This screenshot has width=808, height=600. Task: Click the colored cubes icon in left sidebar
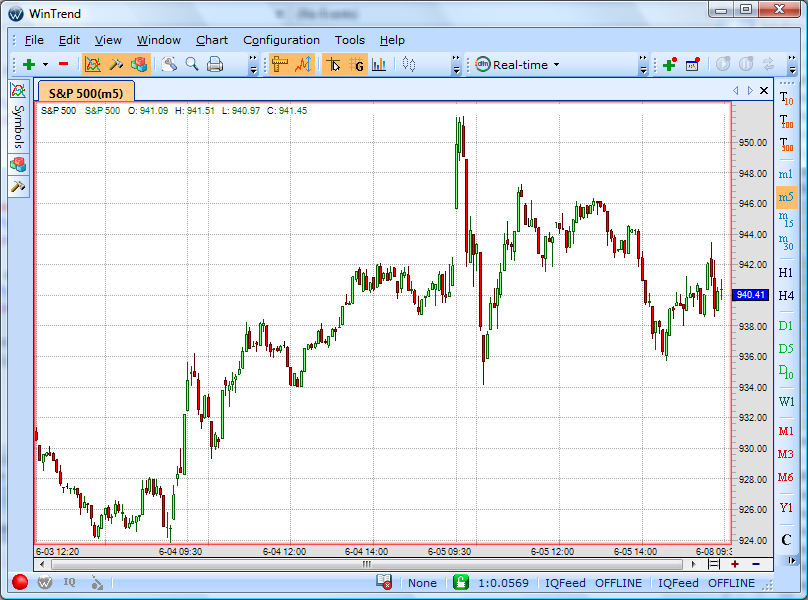click(x=18, y=164)
